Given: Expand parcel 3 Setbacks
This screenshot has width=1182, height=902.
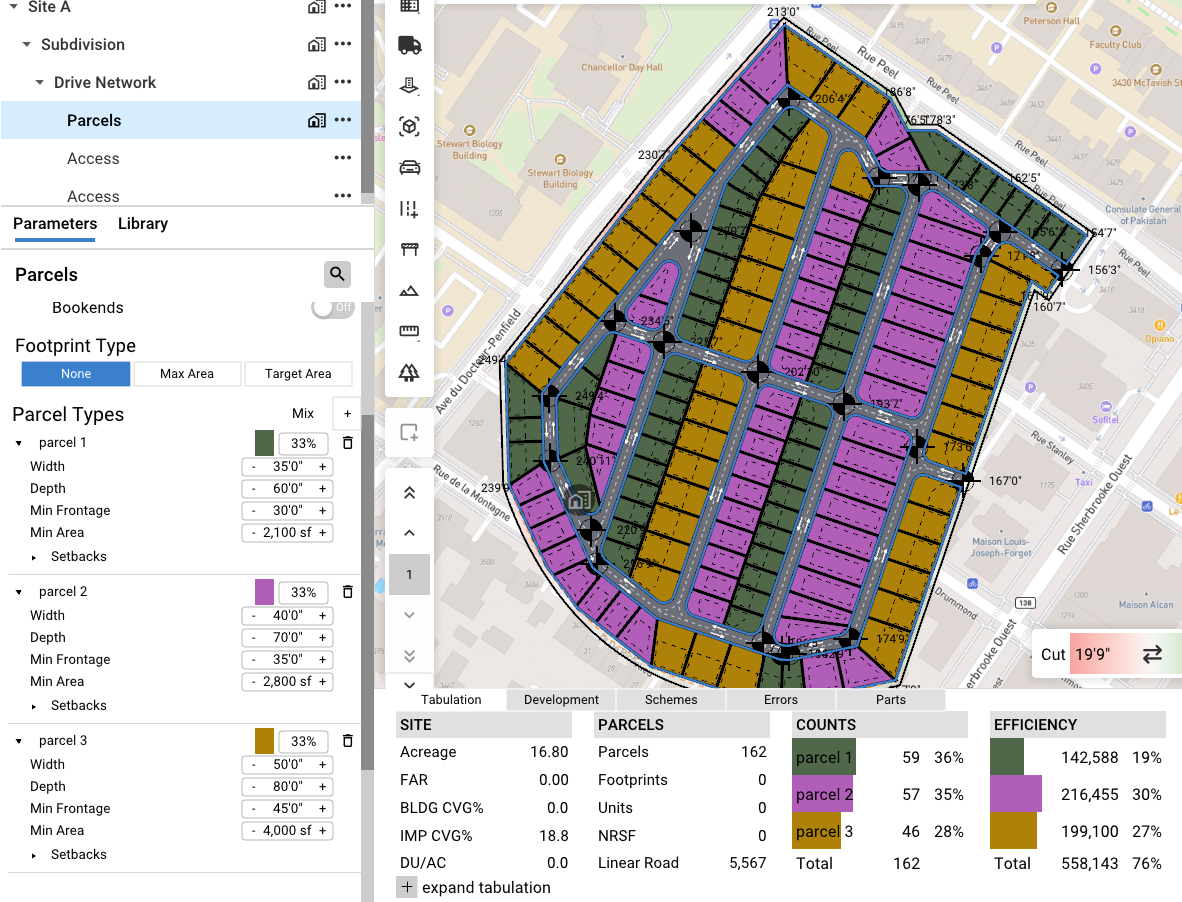Looking at the screenshot, I should pyautogui.click(x=34, y=856).
